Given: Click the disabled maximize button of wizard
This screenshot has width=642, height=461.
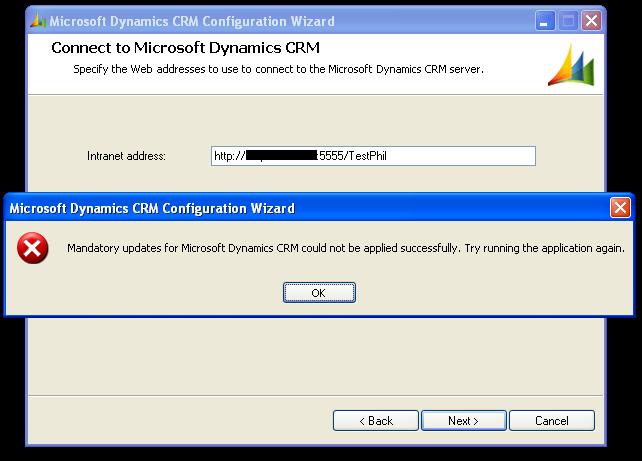Looking at the screenshot, I should point(568,20).
